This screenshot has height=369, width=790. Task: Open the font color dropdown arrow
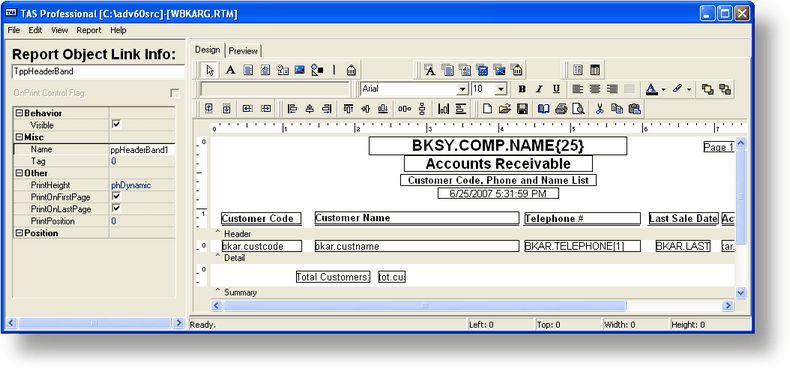(x=664, y=89)
